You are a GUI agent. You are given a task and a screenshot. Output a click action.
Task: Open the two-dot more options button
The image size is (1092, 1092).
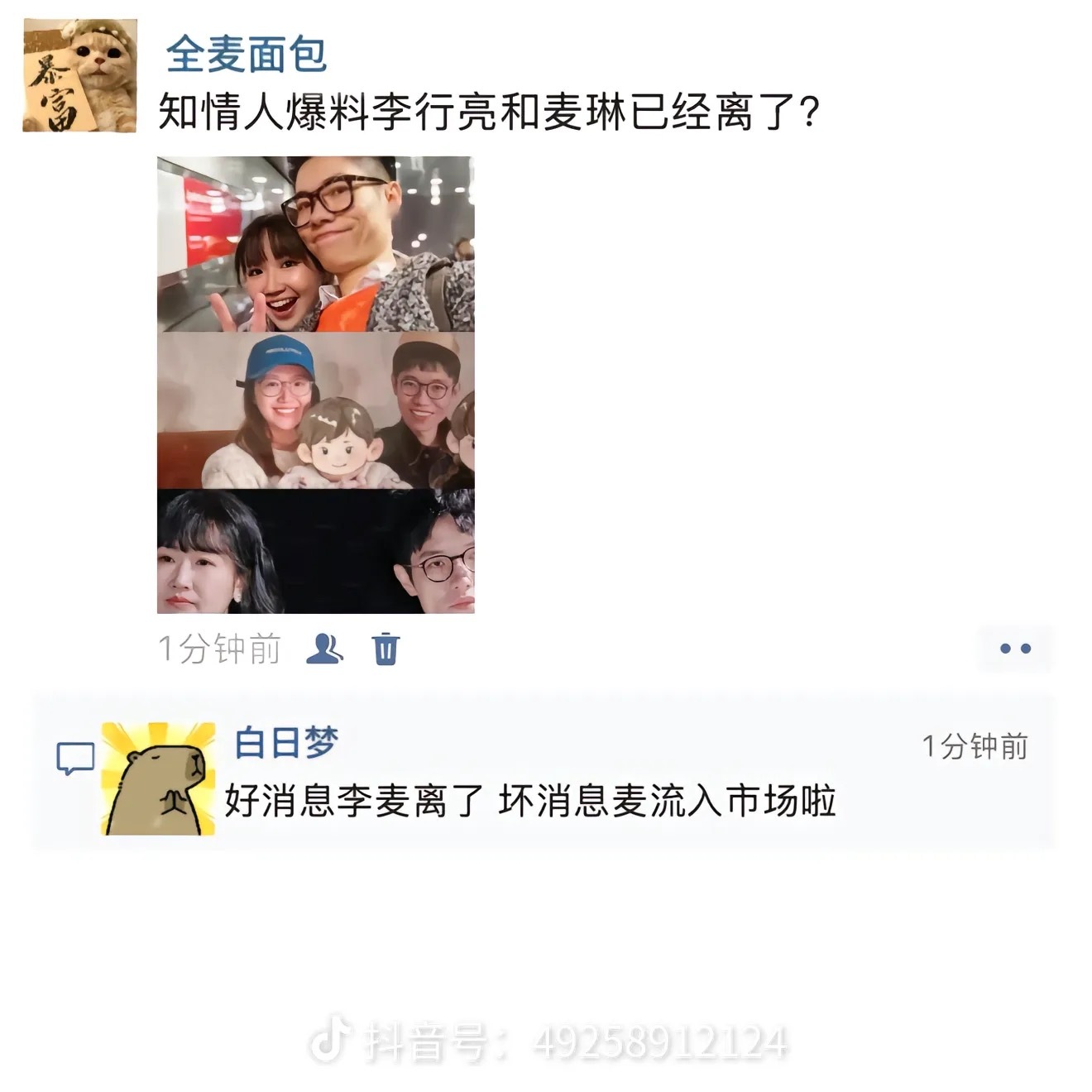click(1015, 649)
